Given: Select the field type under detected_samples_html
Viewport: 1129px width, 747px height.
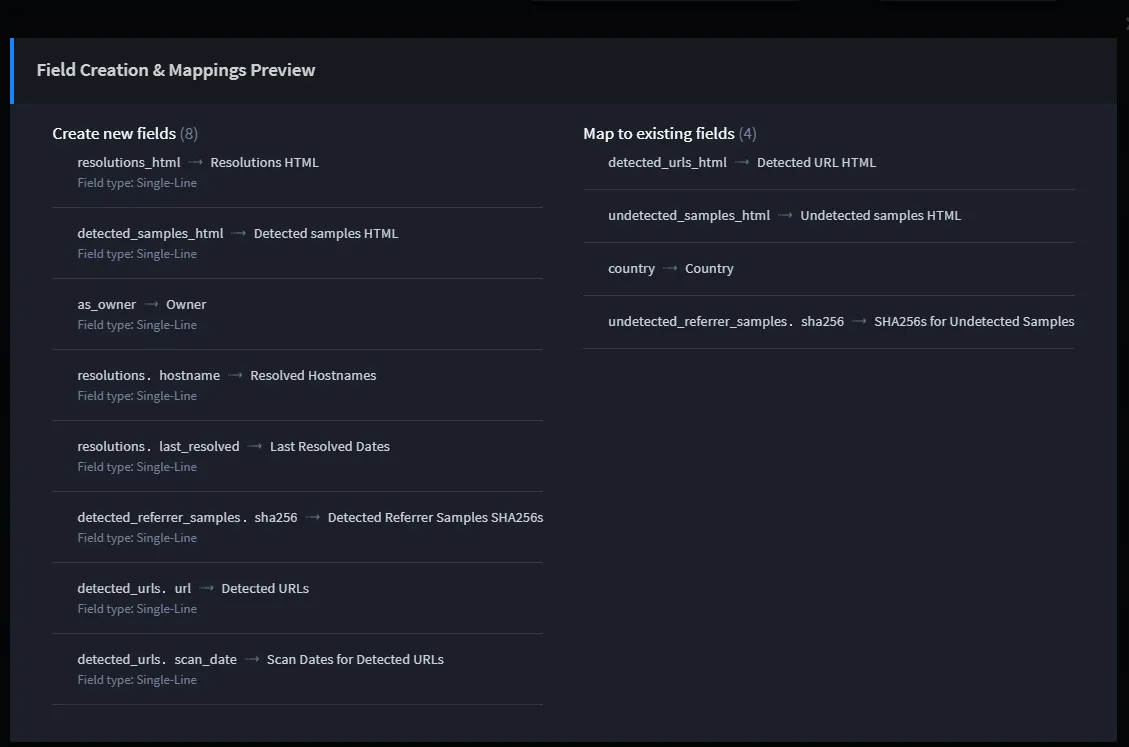Looking at the screenshot, I should tap(137, 254).
